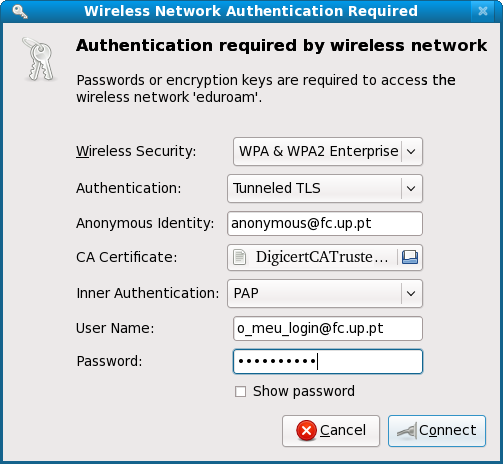
Task: Click inside the Password field
Action: pyautogui.click(x=328, y=361)
